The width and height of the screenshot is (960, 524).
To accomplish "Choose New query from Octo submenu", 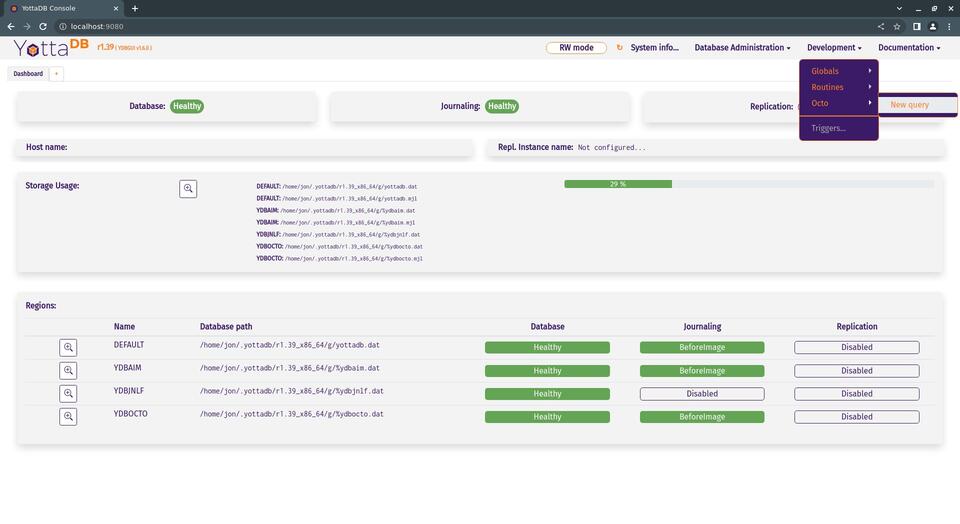I will pos(917,105).
